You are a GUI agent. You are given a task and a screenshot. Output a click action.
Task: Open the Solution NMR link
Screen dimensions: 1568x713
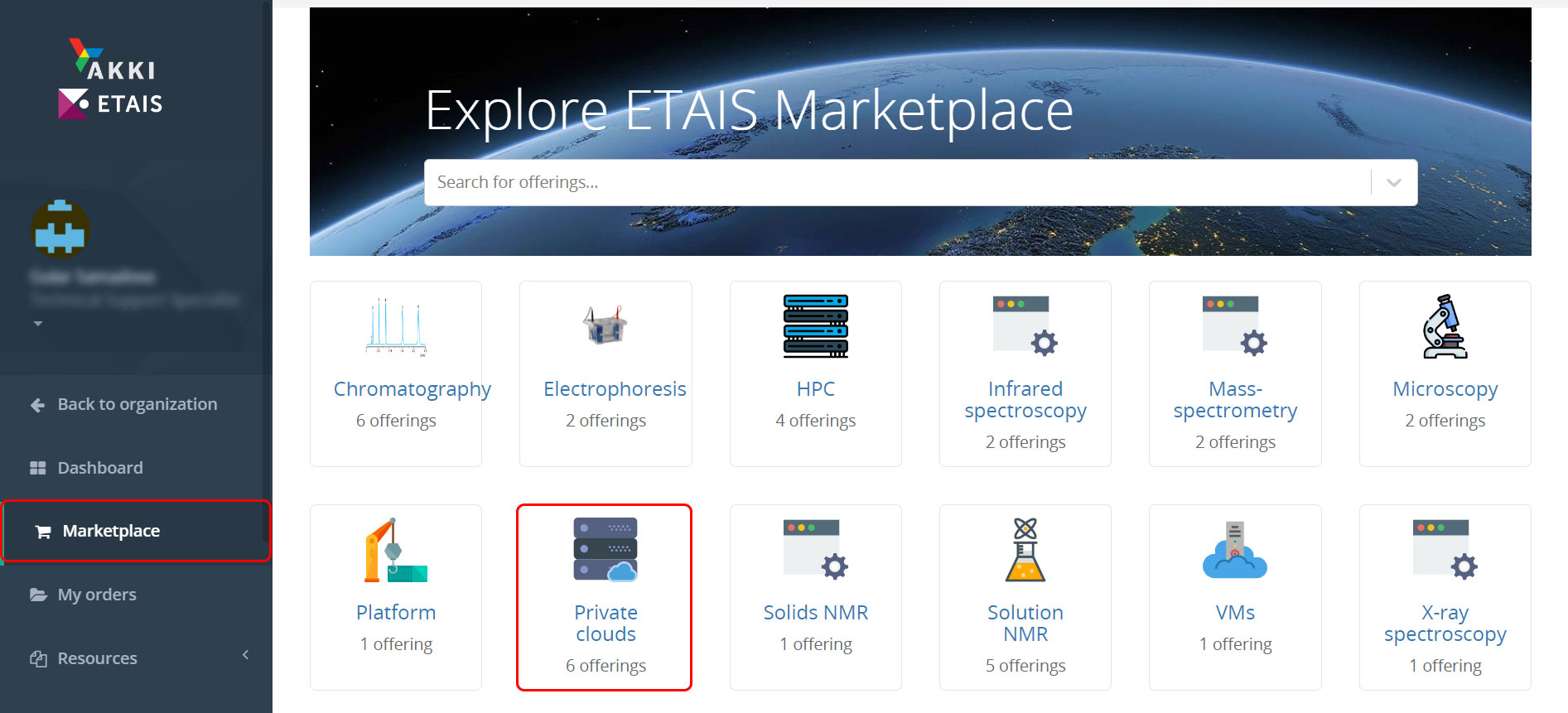point(1025,624)
